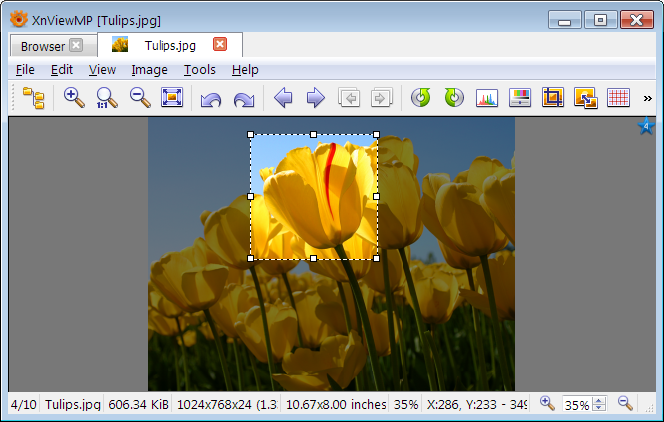The width and height of the screenshot is (664, 422).
Task: Increase zoom with the spinner up arrow
Action: click(599, 400)
